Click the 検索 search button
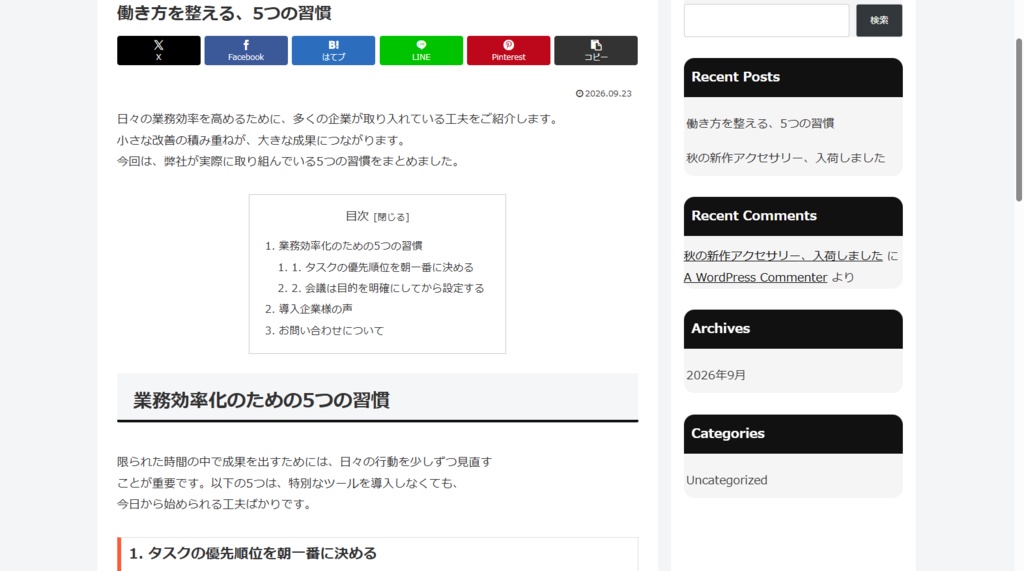The image size is (1024, 571). (879, 20)
